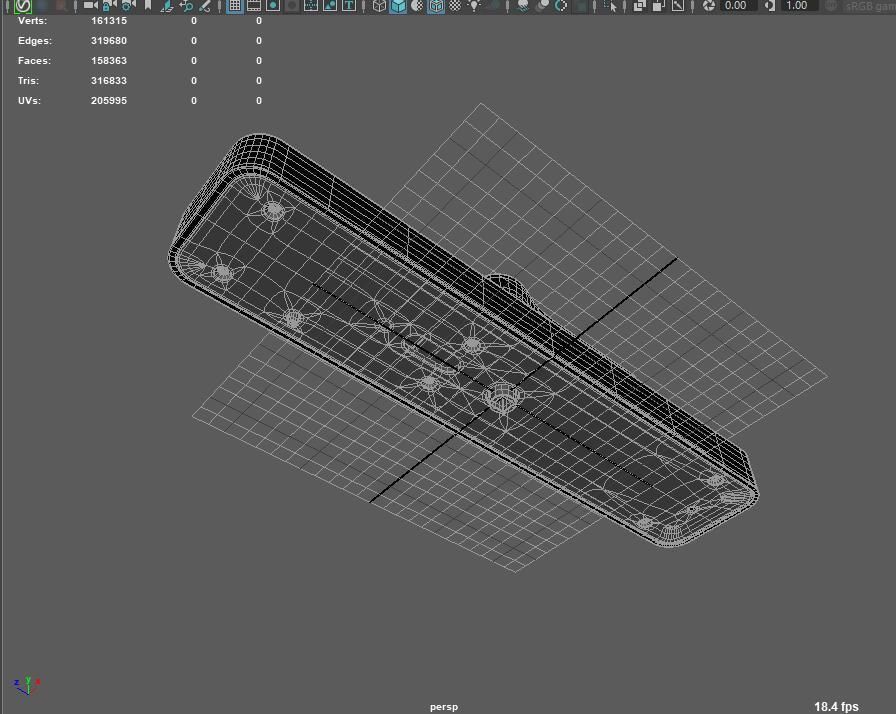
Task: Click the Use All Lights bulb icon
Action: [474, 6]
